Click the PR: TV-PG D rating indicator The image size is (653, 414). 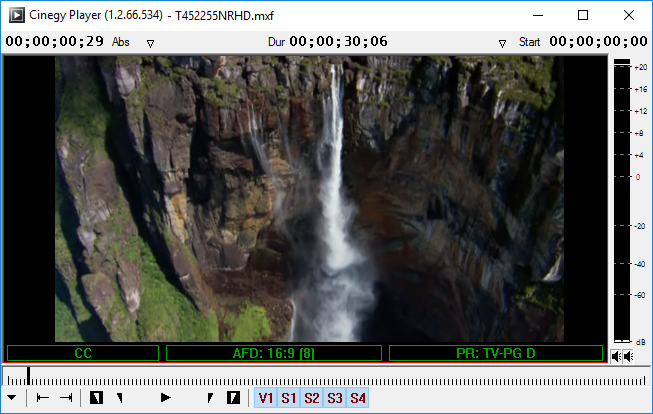(x=496, y=353)
